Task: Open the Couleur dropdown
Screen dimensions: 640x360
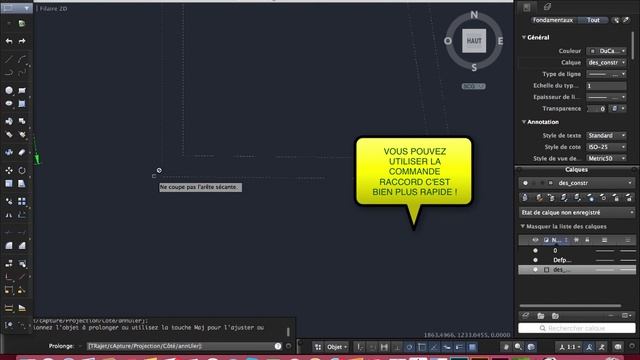Action: (606, 51)
